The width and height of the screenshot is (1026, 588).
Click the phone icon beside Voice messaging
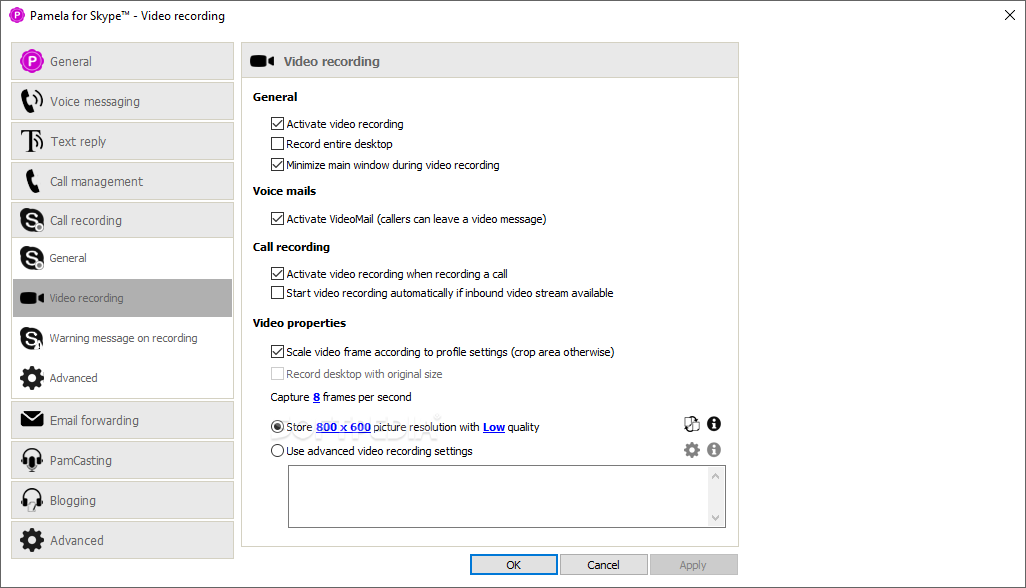[31, 101]
